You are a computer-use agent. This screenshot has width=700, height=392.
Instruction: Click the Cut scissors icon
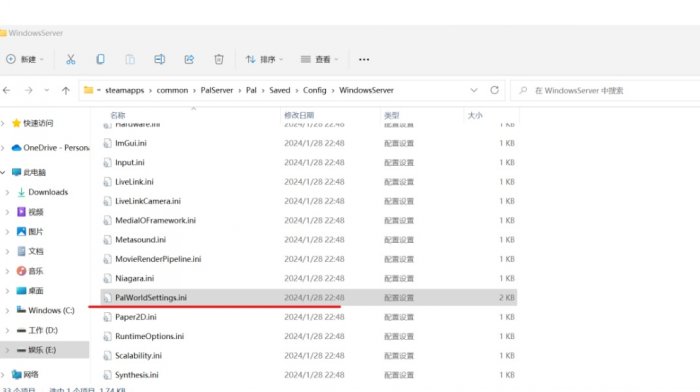pyautogui.click(x=71, y=59)
